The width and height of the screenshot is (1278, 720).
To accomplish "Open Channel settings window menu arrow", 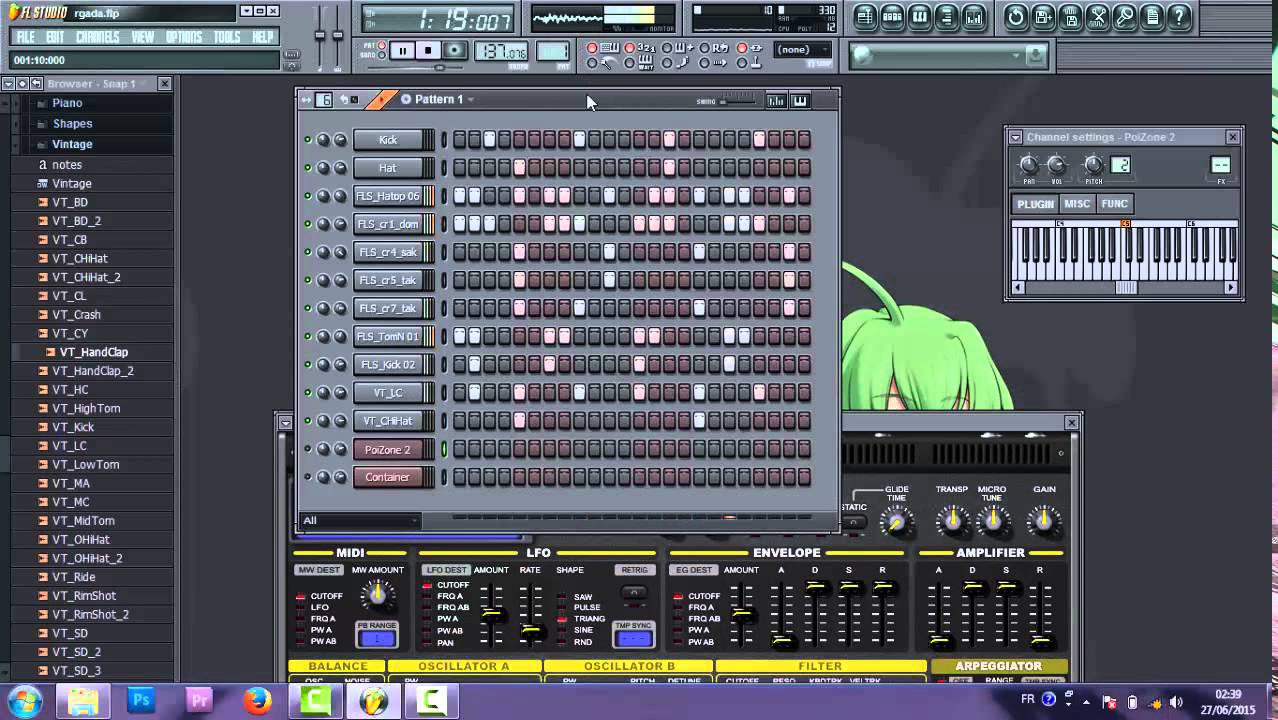I will [x=1015, y=137].
